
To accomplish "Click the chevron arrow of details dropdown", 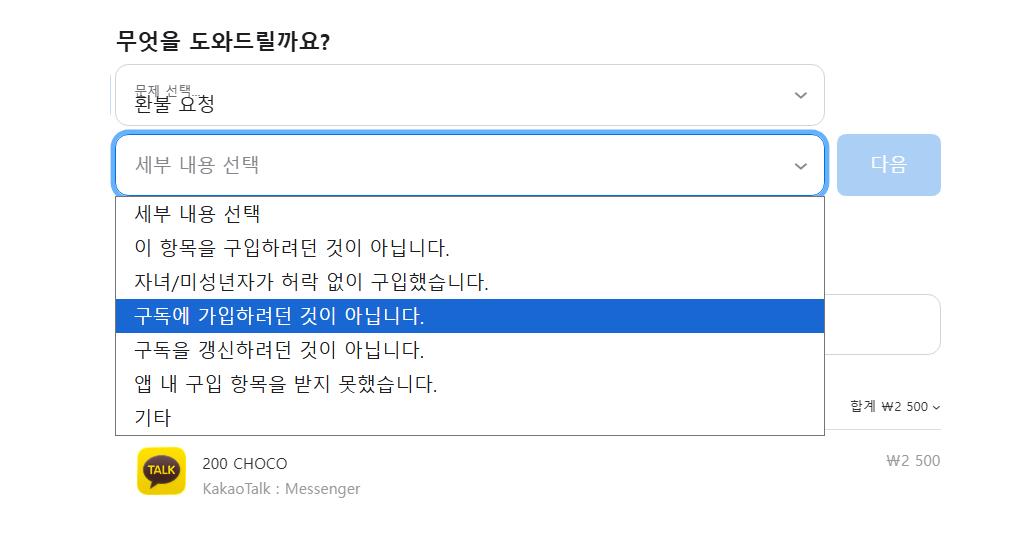I will coord(800,166).
